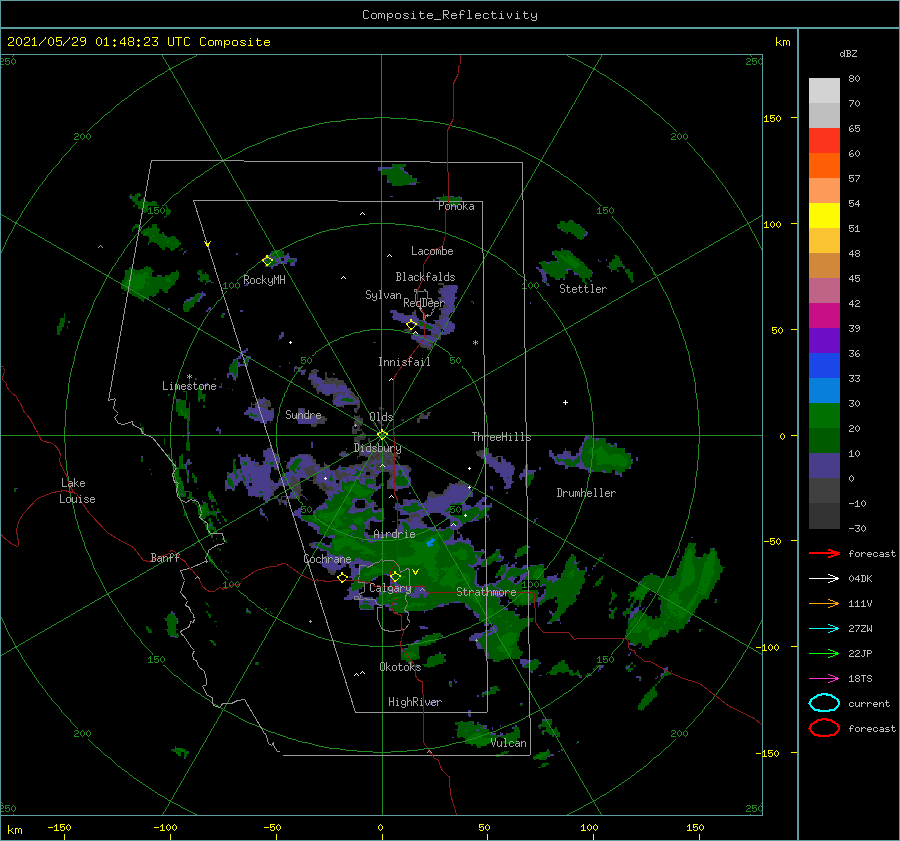Select the magenta 39 dBZ legend swatch
This screenshot has width=900, height=841.
(824, 315)
